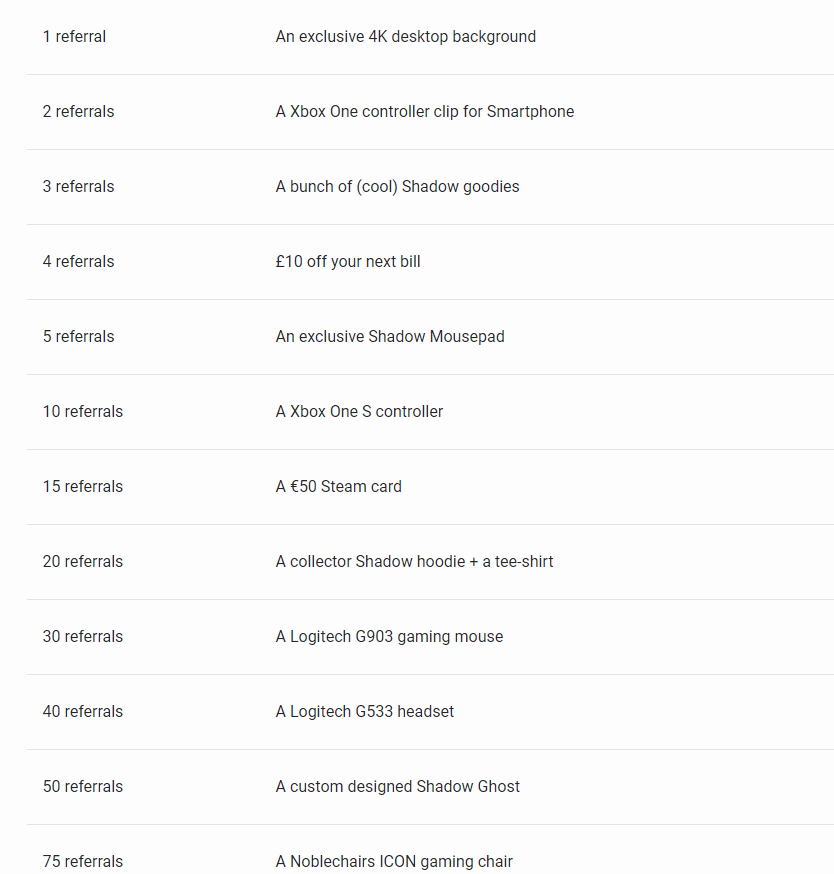Screen dimensions: 834x874
Task: Click the '15 referrals' row label
Action: pyautogui.click(x=83, y=487)
